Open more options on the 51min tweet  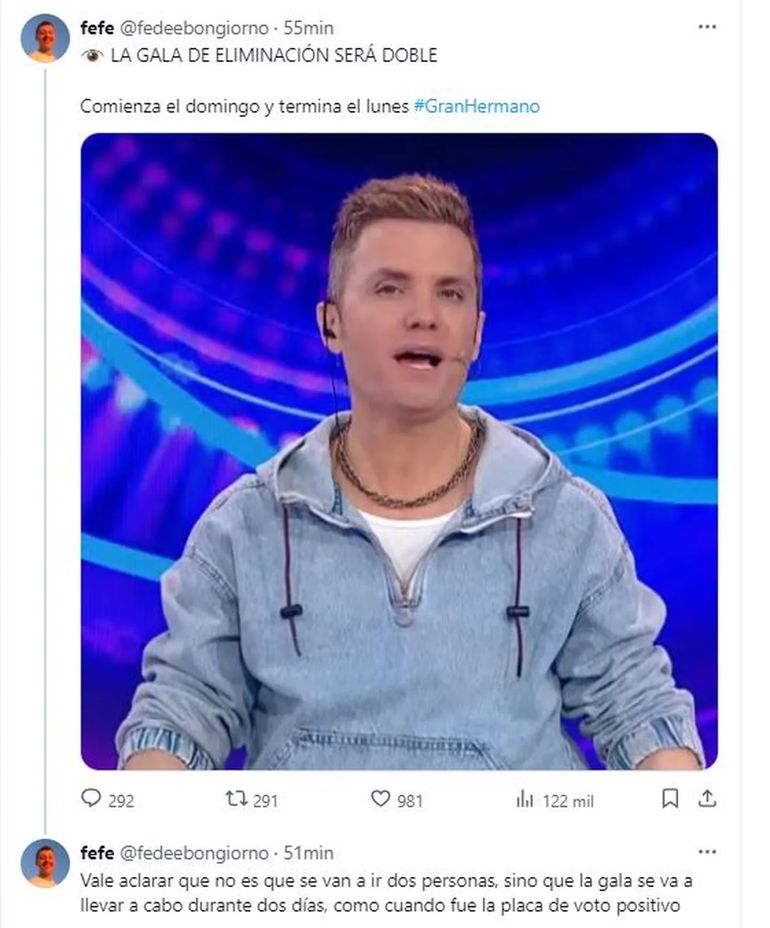point(707,853)
